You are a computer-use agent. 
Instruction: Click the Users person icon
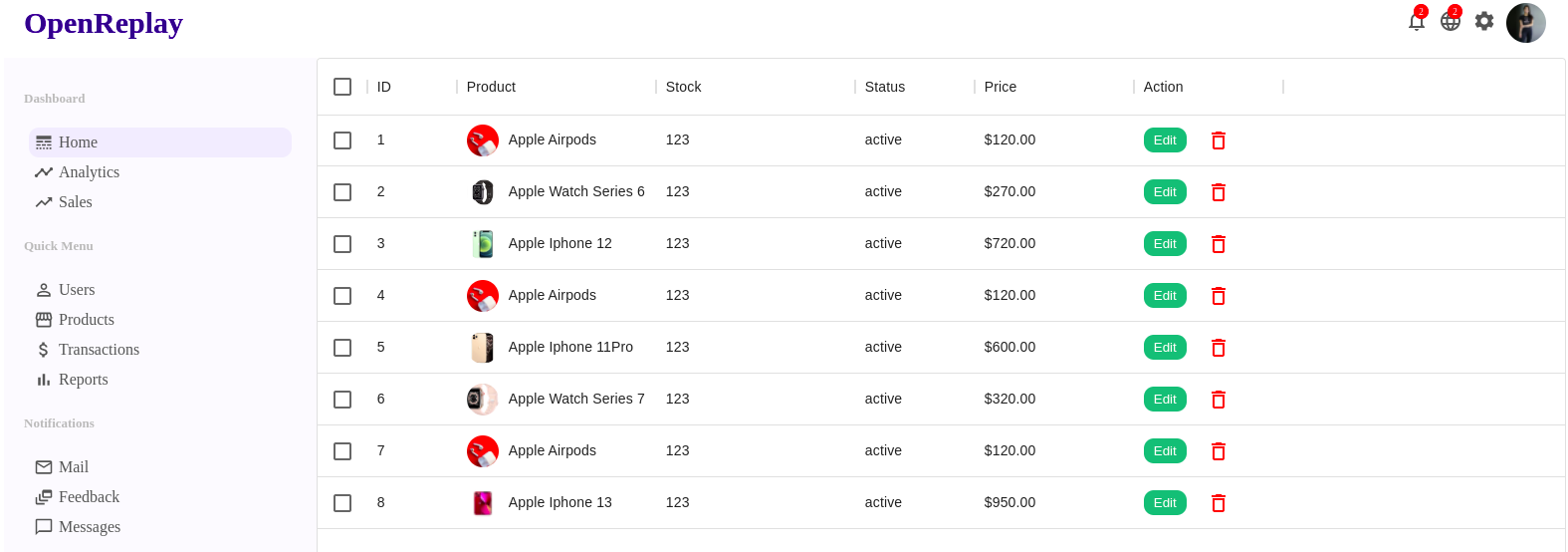(x=44, y=290)
